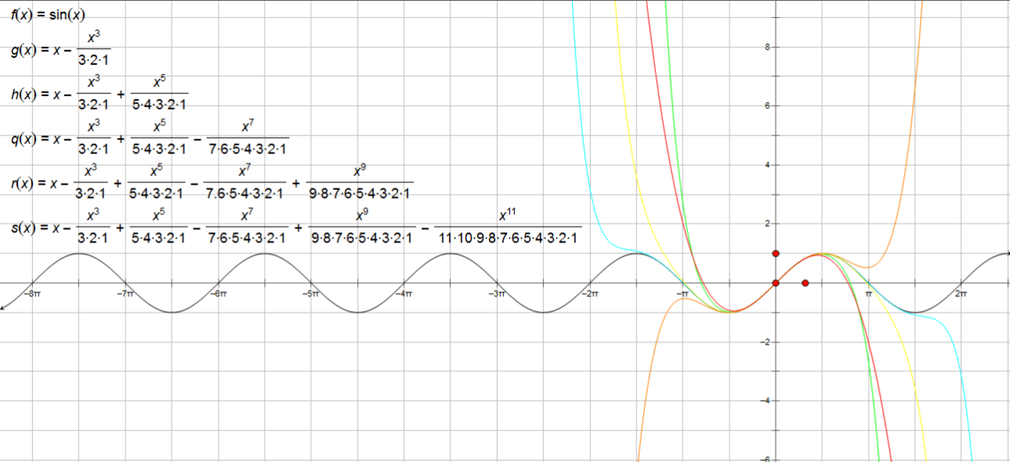Screen dimensions: 1010x462
Task: Click the red point on x-axis right of origin
Action: click(805, 283)
